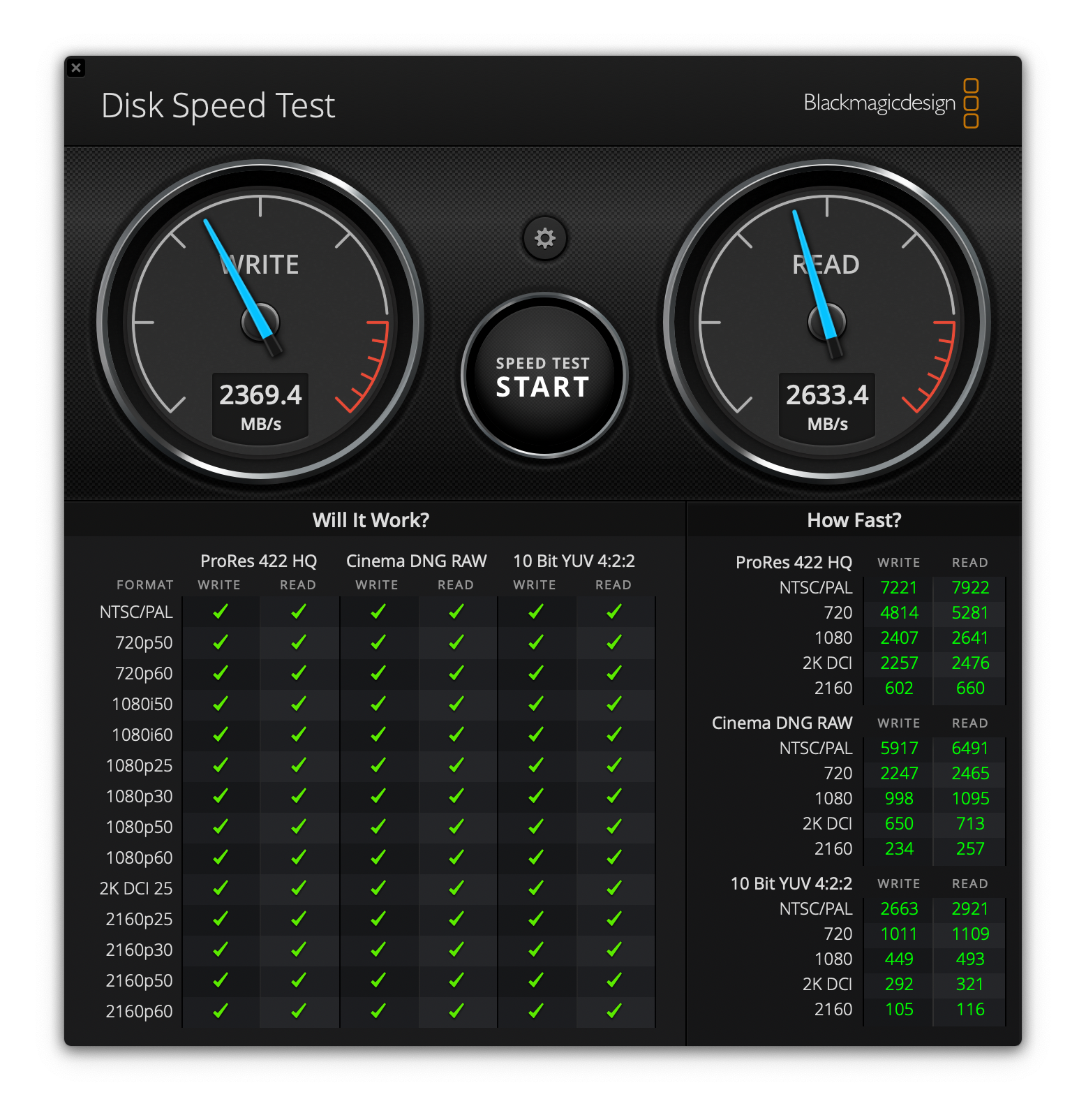Click 1080i60 10 Bit YUV write checkmark
Image resolution: width=1086 pixels, height=1120 pixels.
pos(536,735)
